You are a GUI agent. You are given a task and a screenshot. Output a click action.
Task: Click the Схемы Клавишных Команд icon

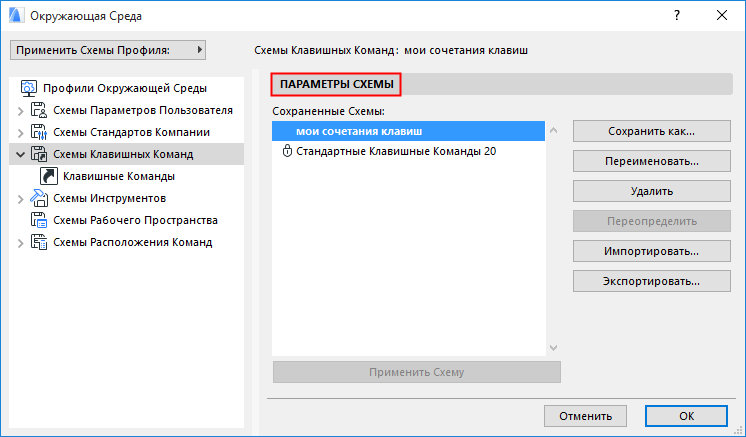coord(40,154)
